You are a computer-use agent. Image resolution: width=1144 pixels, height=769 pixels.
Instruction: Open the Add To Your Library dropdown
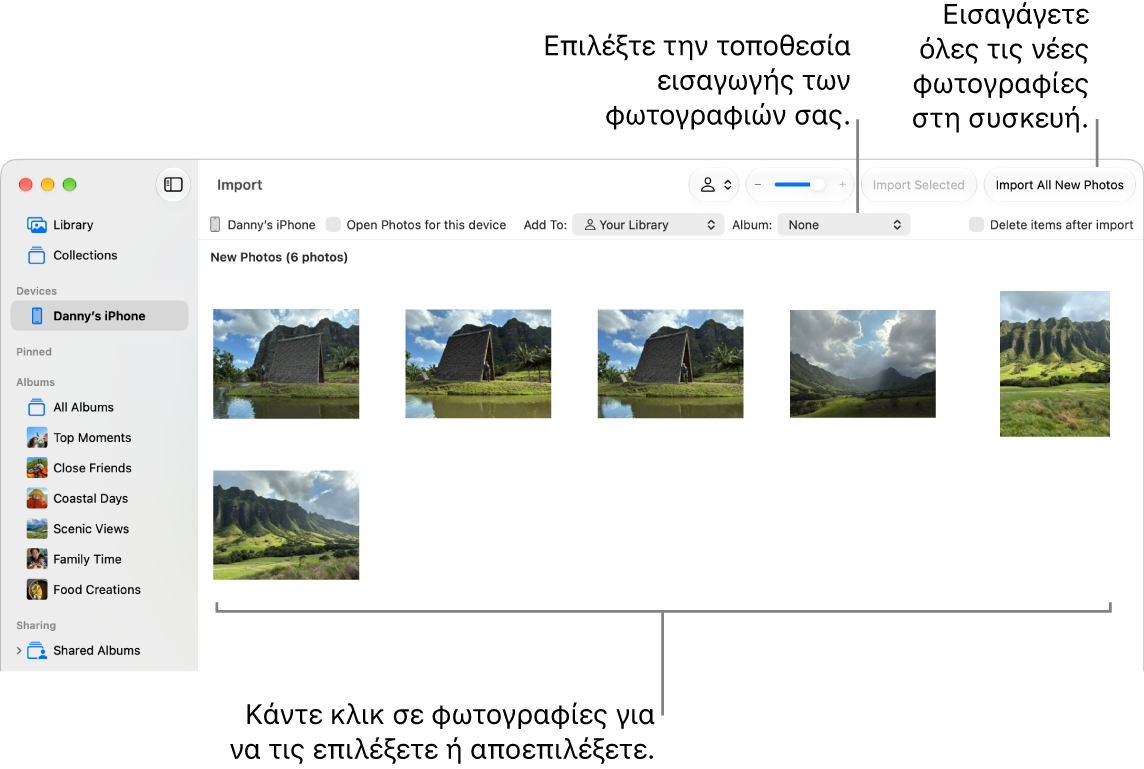(648, 225)
